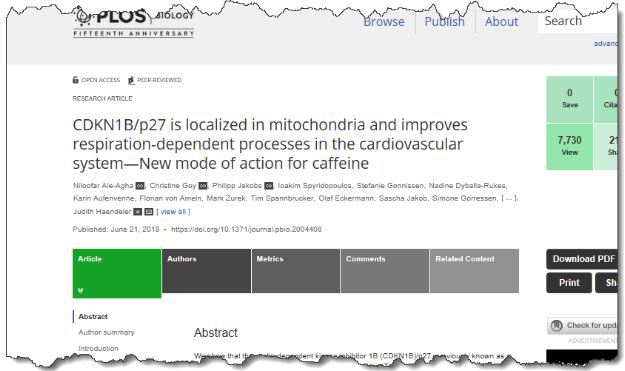Click the Check for updates icon
This screenshot has width=625, height=371.
coord(556,326)
